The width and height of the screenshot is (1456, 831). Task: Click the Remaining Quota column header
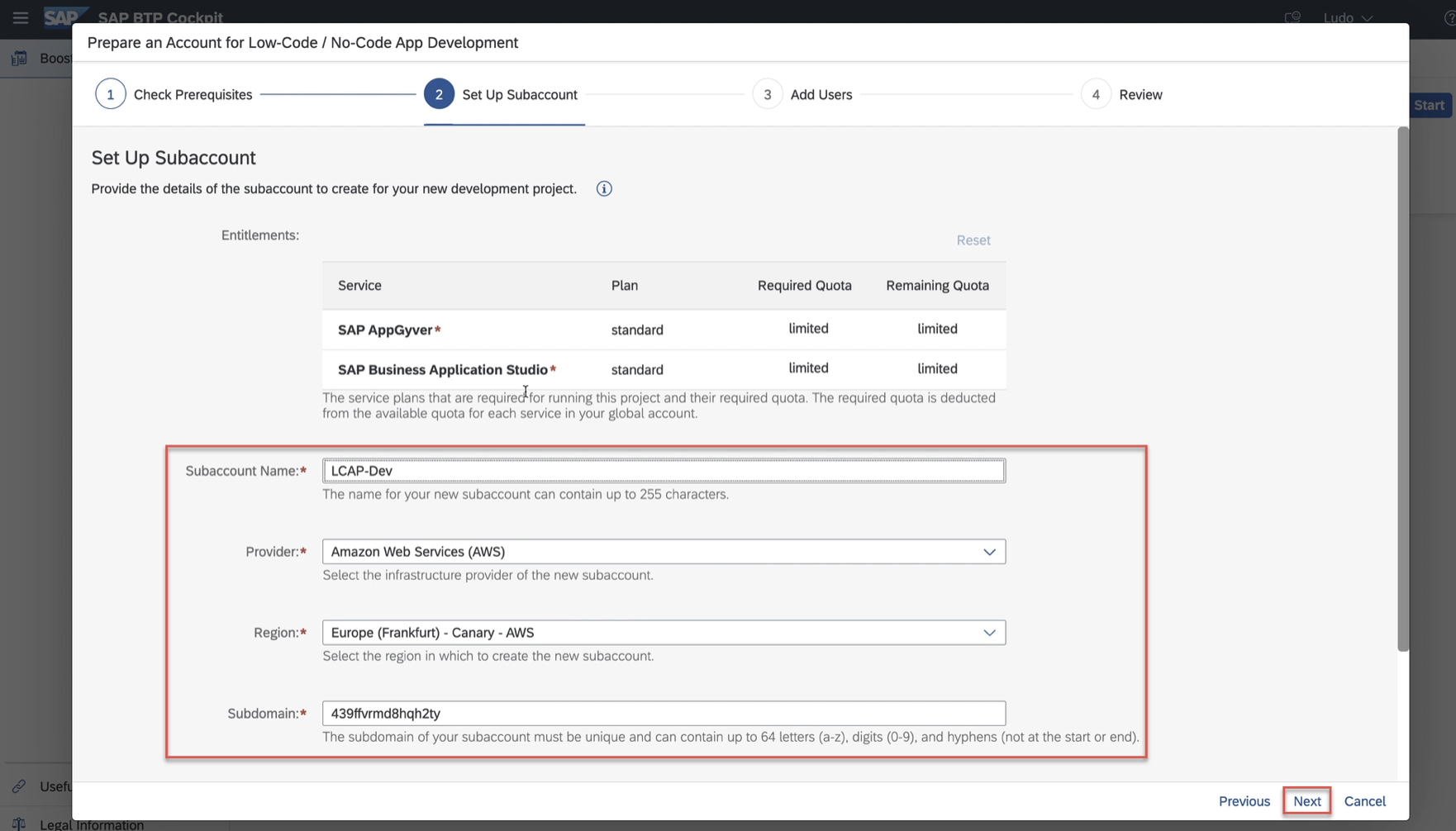[937, 286]
